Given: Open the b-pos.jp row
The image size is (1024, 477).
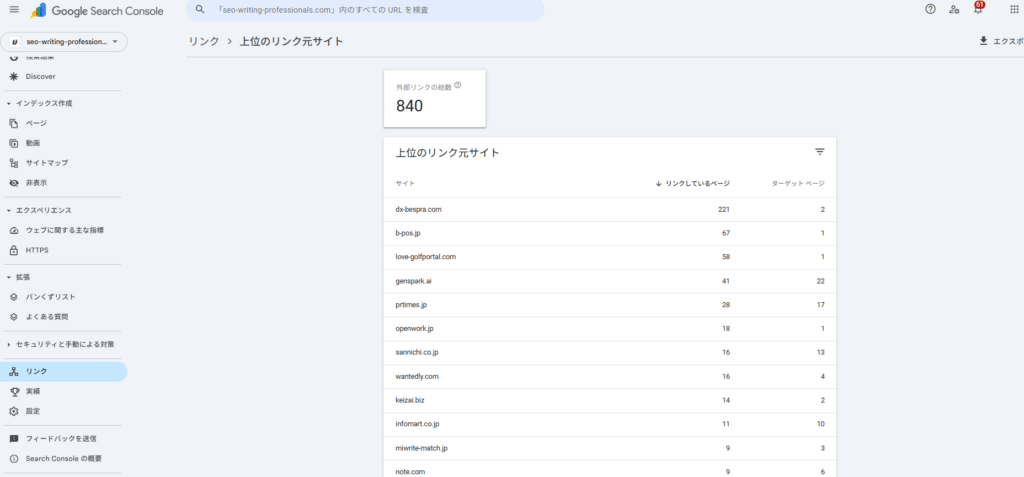Looking at the screenshot, I should pyautogui.click(x=610, y=233).
